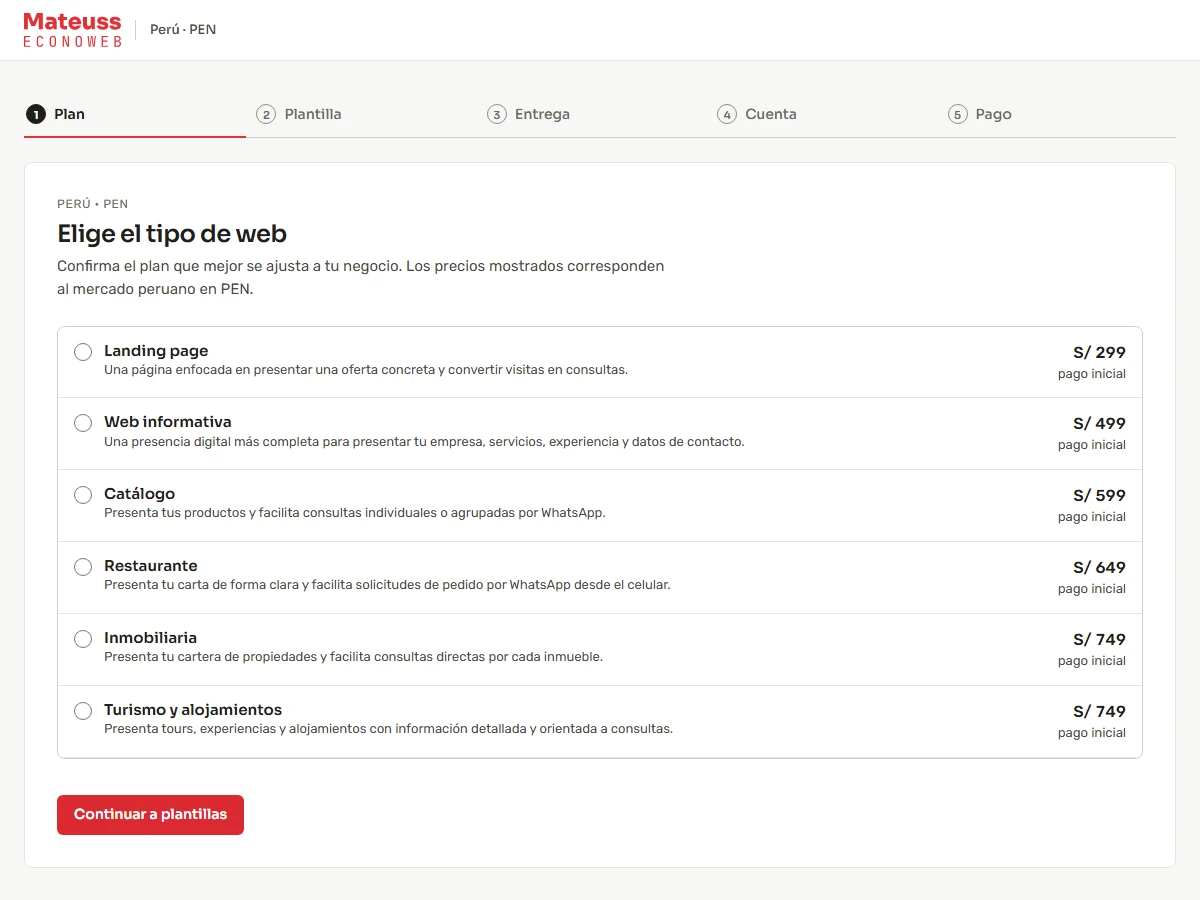Open the Plan step tab

click(x=135, y=114)
